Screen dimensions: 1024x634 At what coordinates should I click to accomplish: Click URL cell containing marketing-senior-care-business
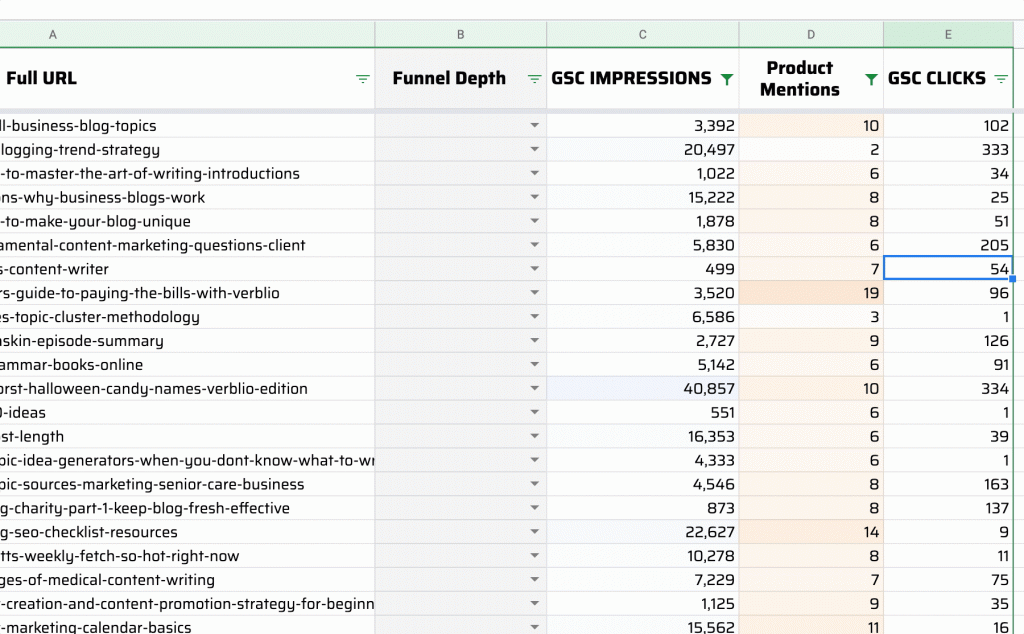187,484
